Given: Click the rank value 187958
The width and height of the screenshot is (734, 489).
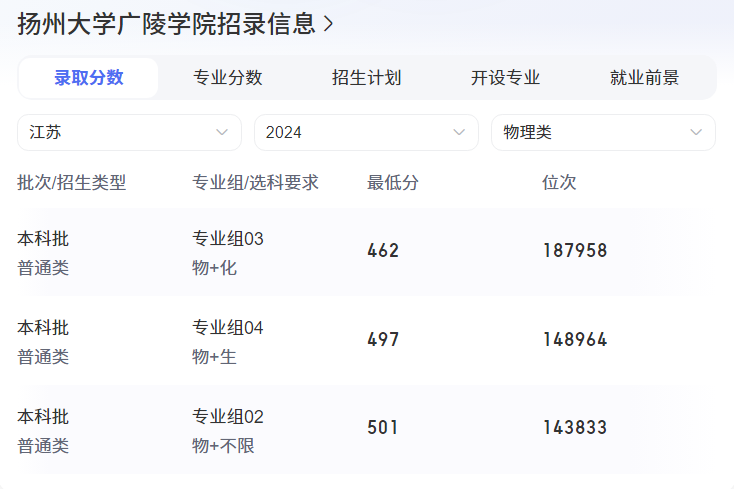Looking at the screenshot, I should pyautogui.click(x=575, y=251).
